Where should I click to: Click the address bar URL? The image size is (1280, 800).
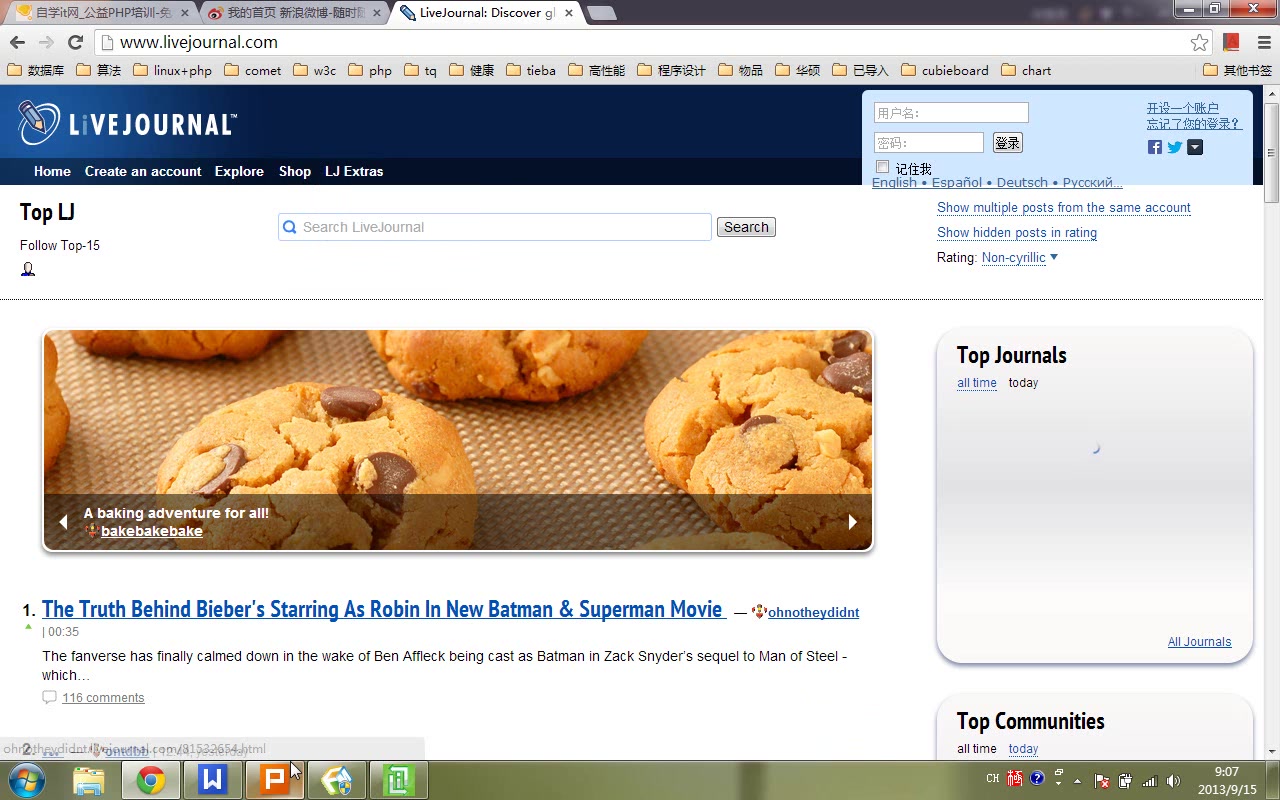coord(199,42)
